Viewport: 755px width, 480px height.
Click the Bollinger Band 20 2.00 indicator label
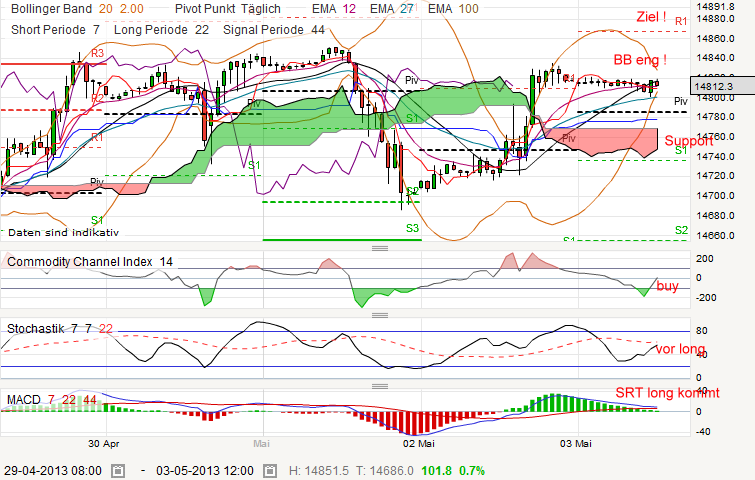pyautogui.click(x=77, y=9)
